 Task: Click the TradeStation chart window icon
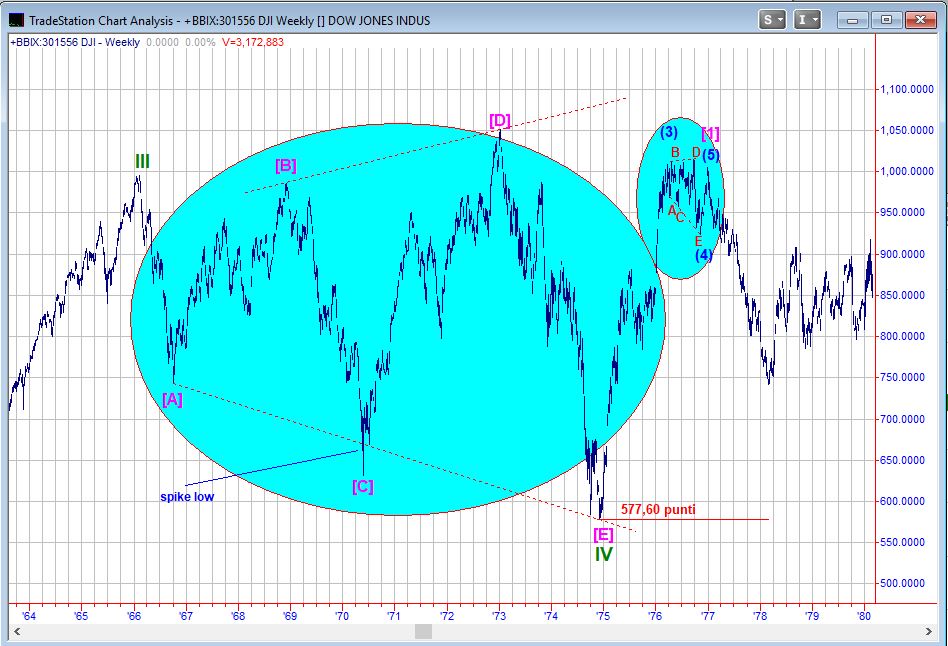pyautogui.click(x=16, y=20)
